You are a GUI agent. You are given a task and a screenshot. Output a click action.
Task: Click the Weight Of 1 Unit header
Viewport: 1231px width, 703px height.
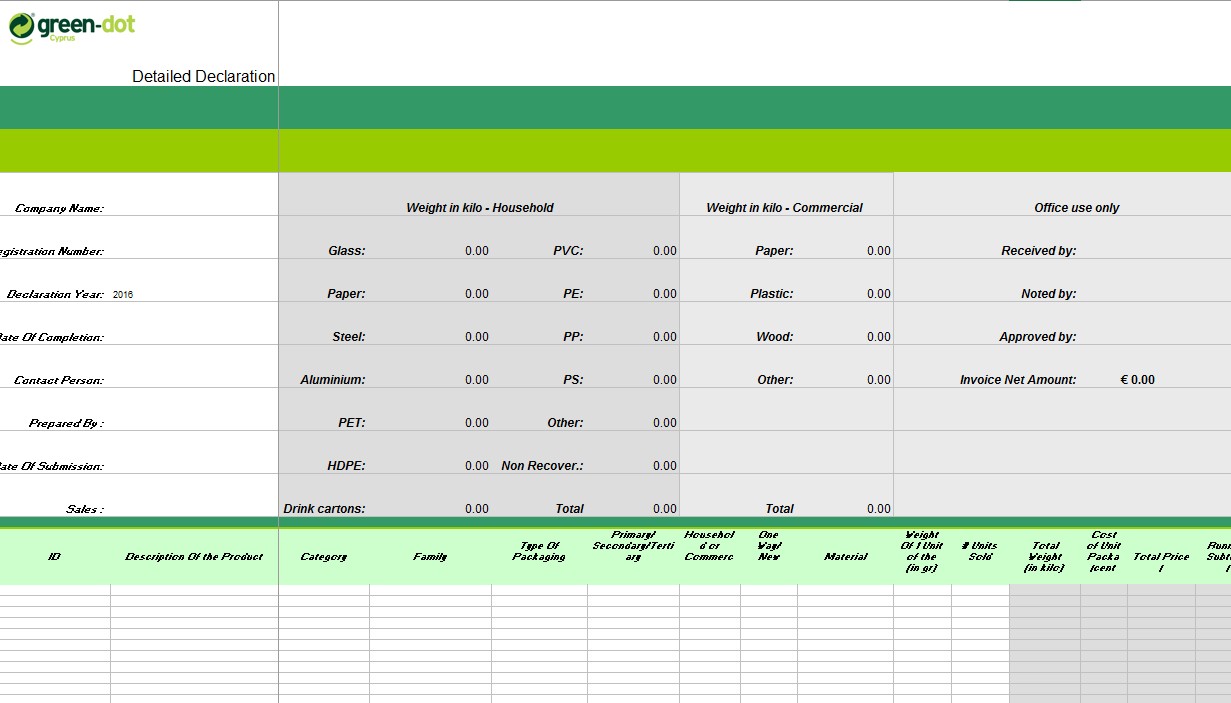(922, 552)
